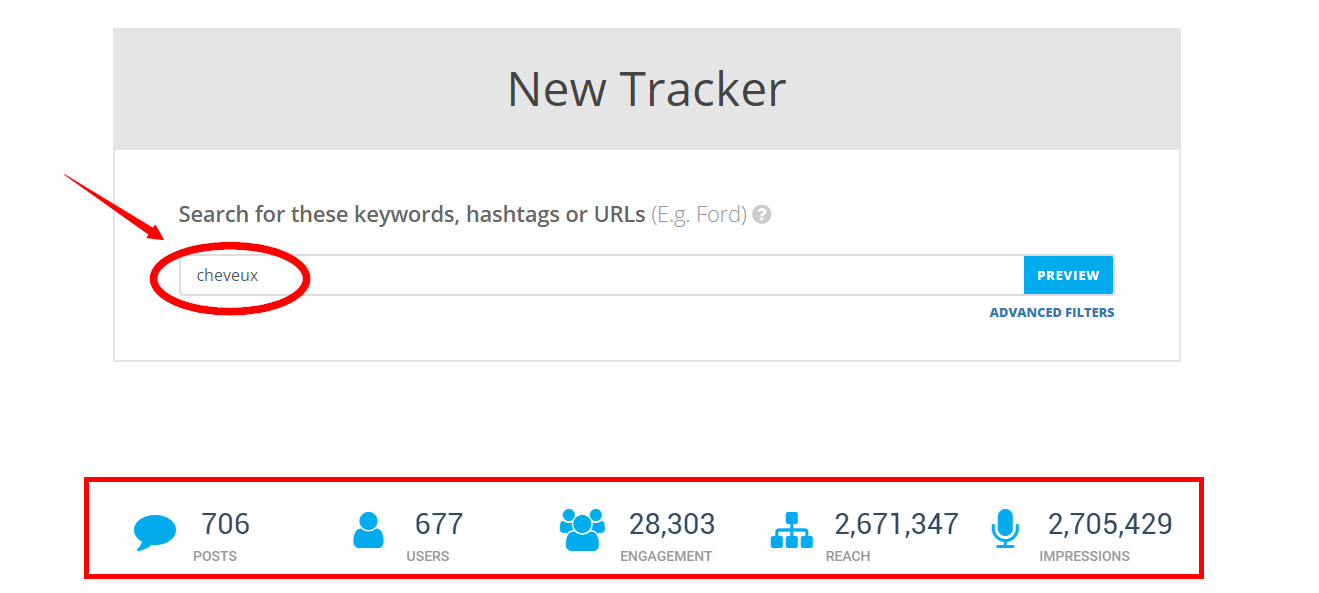The height and width of the screenshot is (593, 1319).
Task: Click the 2,671,347 reach number
Action: click(x=896, y=524)
